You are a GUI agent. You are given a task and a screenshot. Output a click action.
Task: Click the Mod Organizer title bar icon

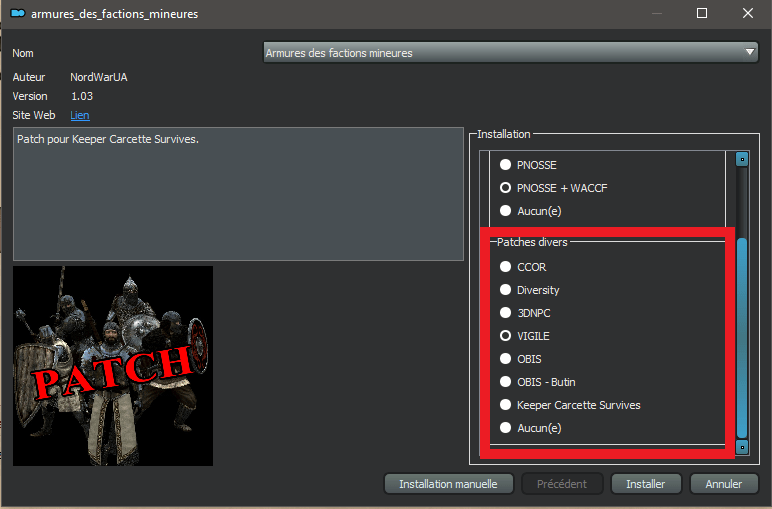(x=17, y=14)
